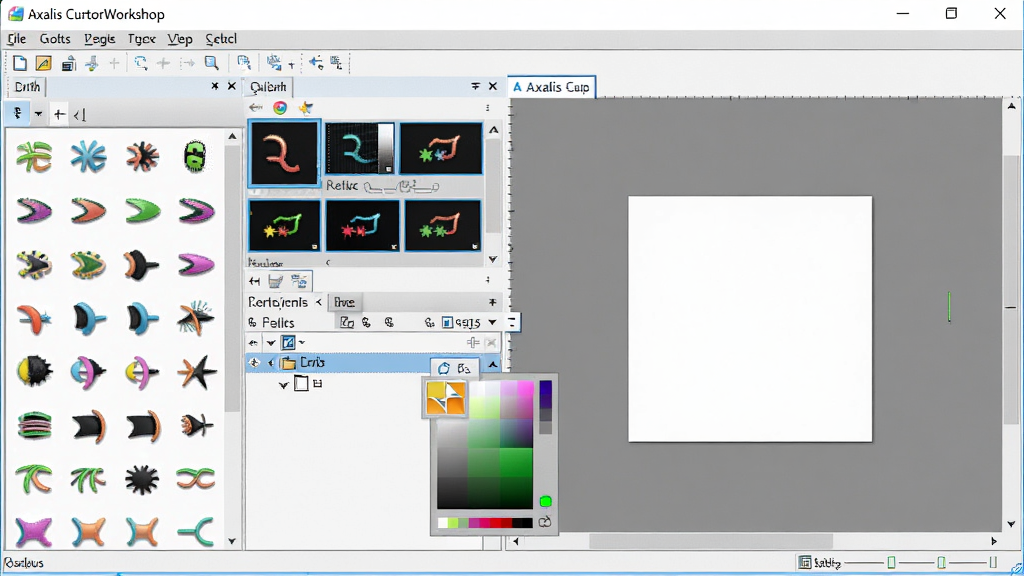The image size is (1024, 576).
Task: Toggle the visibility icon on the selected folder row
Action: point(255,362)
